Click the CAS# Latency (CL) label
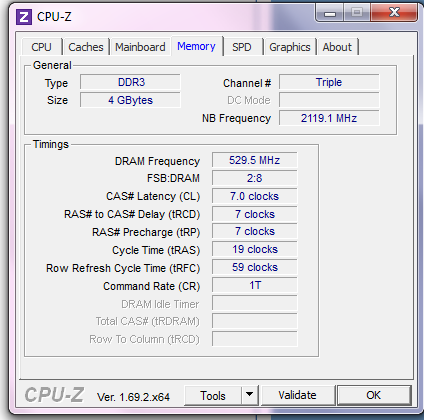 point(153,196)
